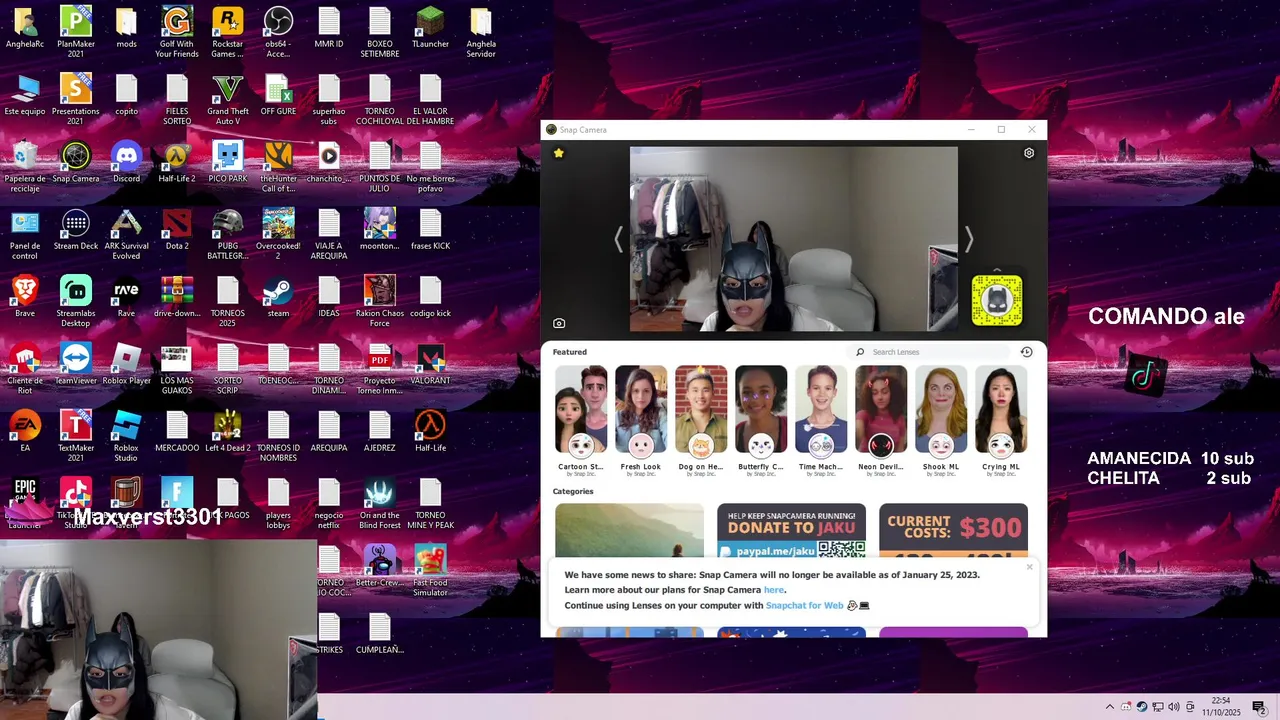Open the OBS desktop shortcut

pyautogui.click(x=278, y=33)
